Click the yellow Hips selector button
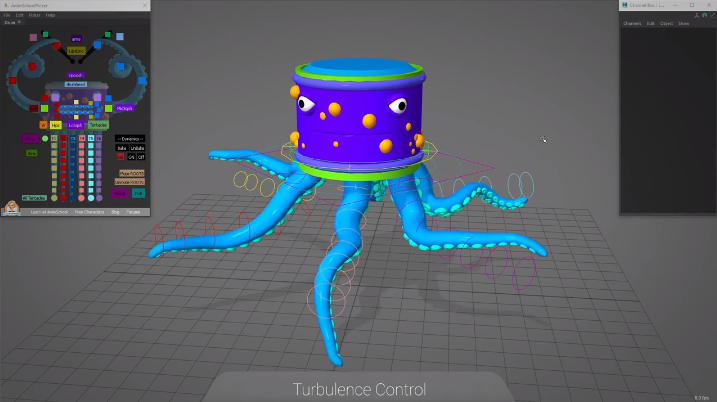Screen dimensions: 717x402 (x=55, y=125)
